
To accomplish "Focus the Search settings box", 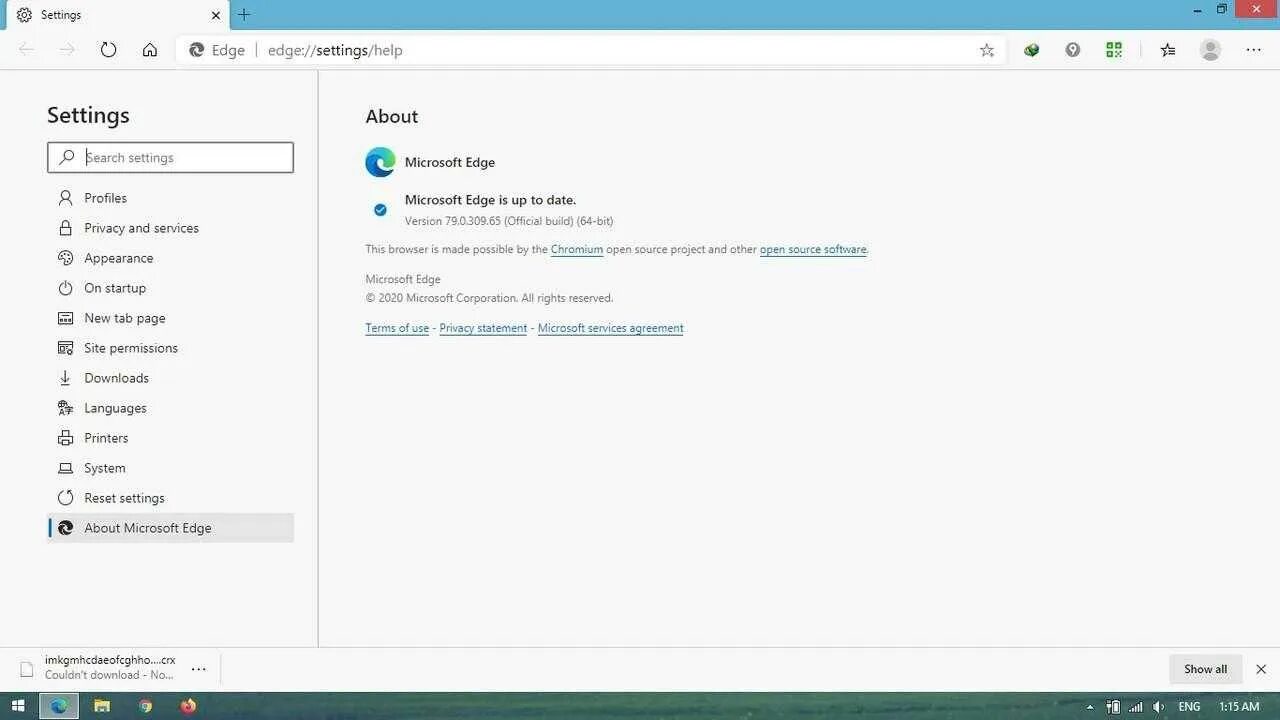I will pos(170,157).
